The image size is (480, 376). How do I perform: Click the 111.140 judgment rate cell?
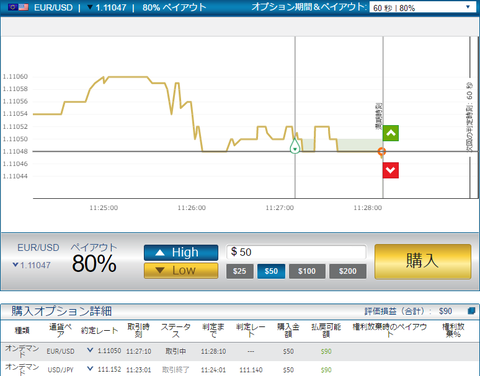[251, 370]
